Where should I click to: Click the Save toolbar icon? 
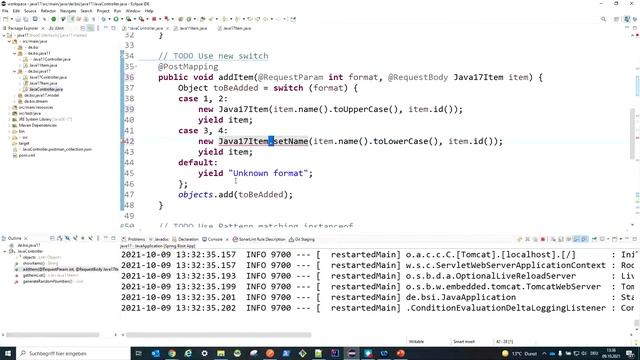click(x=18, y=19)
